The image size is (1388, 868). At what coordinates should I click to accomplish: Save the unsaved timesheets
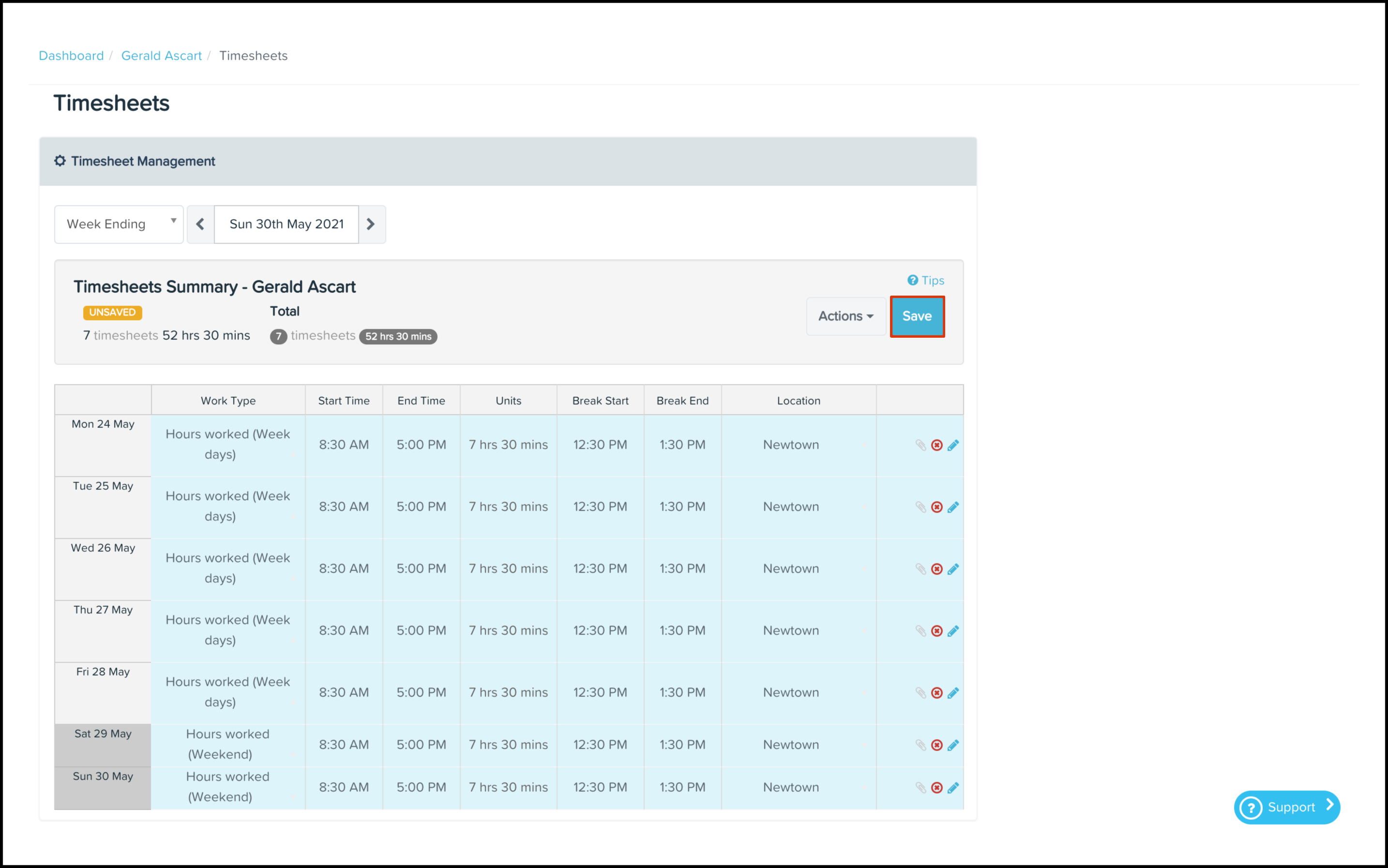click(x=917, y=316)
